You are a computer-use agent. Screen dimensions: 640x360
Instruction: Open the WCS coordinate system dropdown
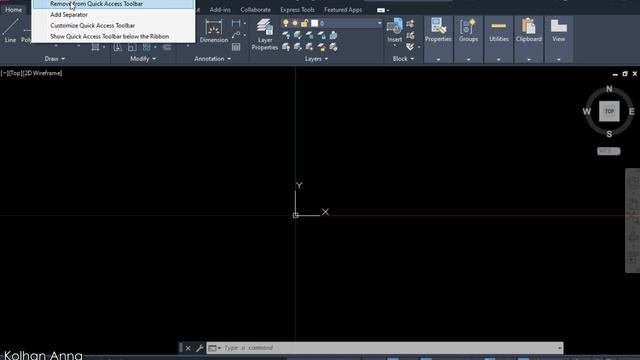pyautogui.click(x=609, y=151)
